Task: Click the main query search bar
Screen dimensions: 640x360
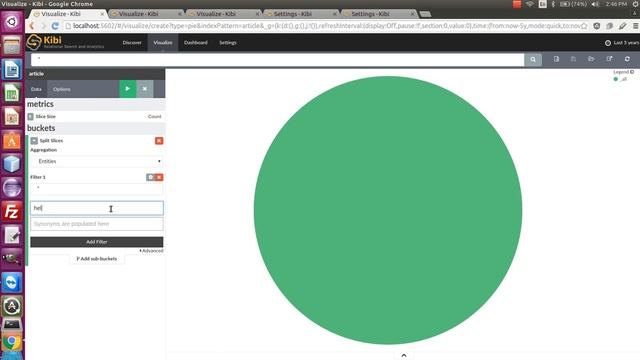Action: click(278, 60)
